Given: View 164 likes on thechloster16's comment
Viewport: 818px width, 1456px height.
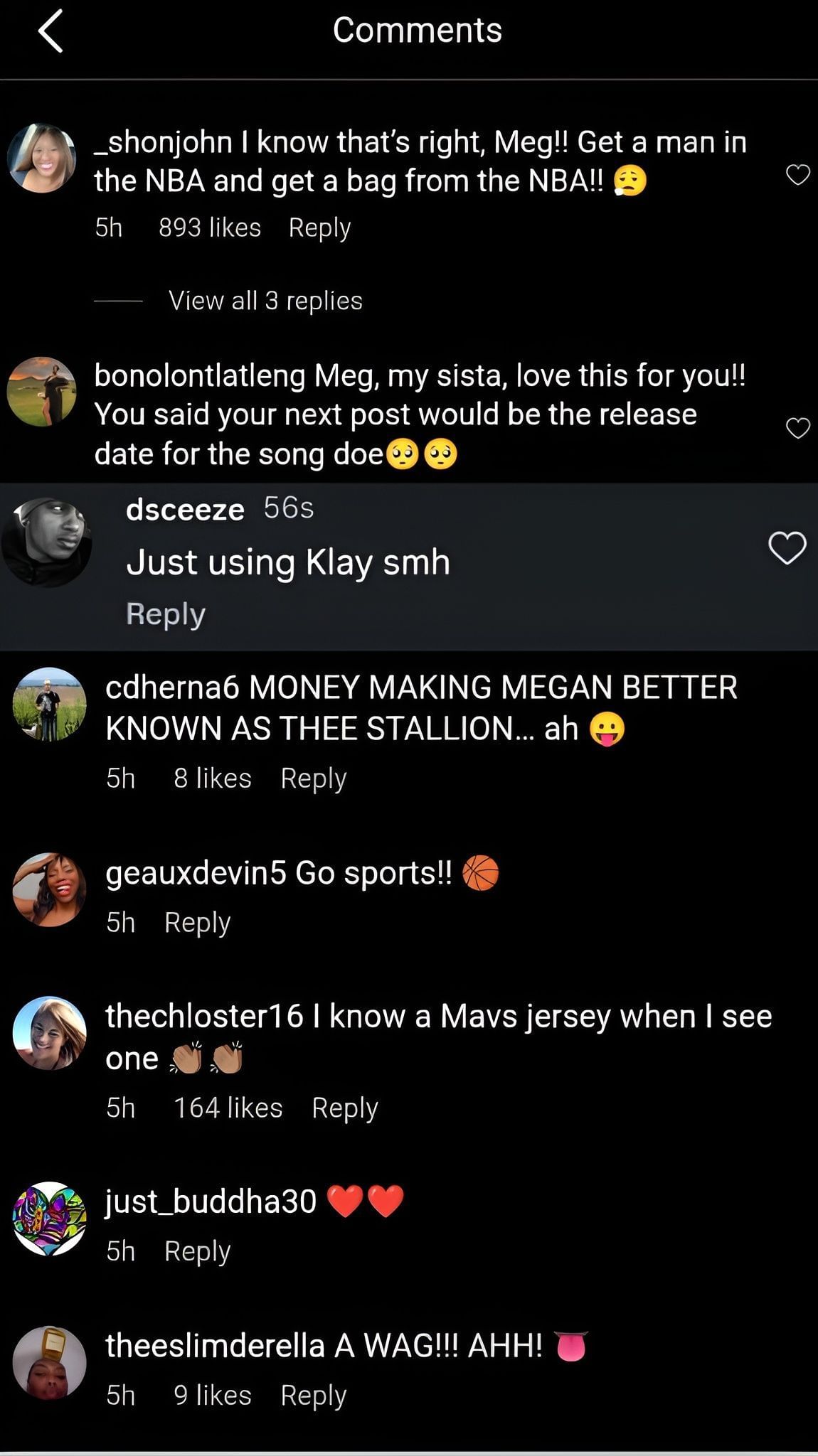Looking at the screenshot, I should coord(228,1108).
